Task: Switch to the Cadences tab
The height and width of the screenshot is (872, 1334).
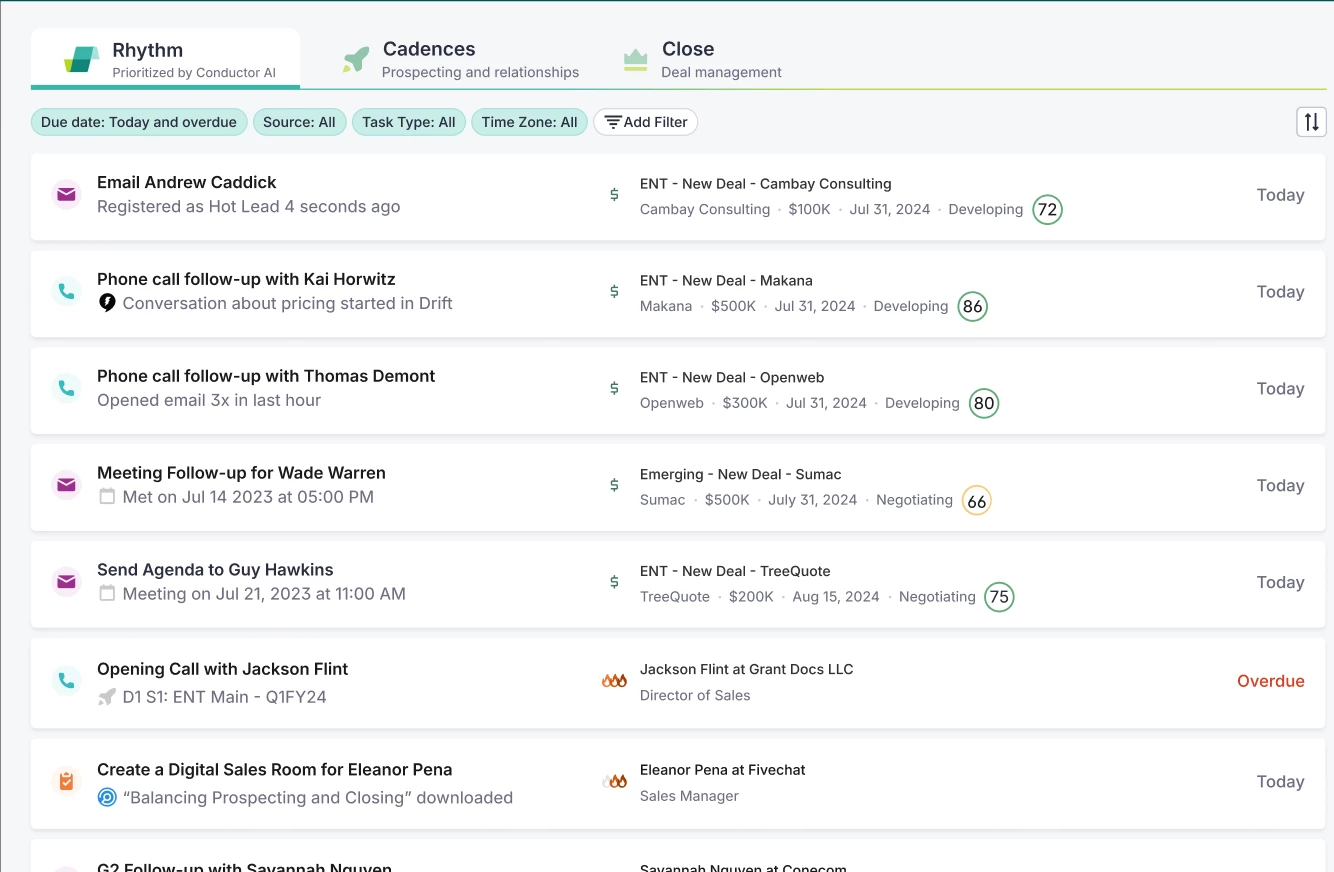Action: point(460,59)
